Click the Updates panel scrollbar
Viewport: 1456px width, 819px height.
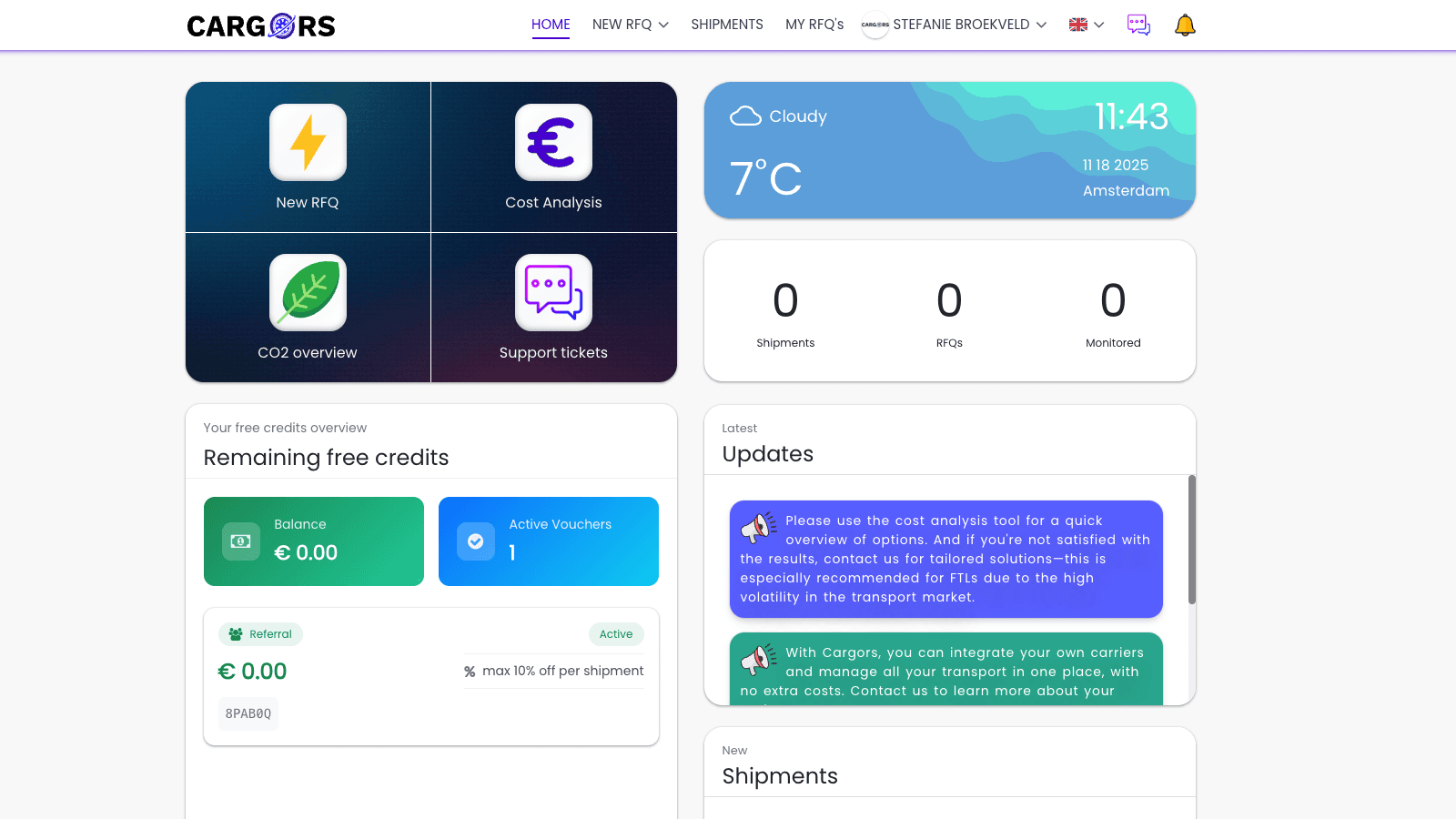[1191, 540]
